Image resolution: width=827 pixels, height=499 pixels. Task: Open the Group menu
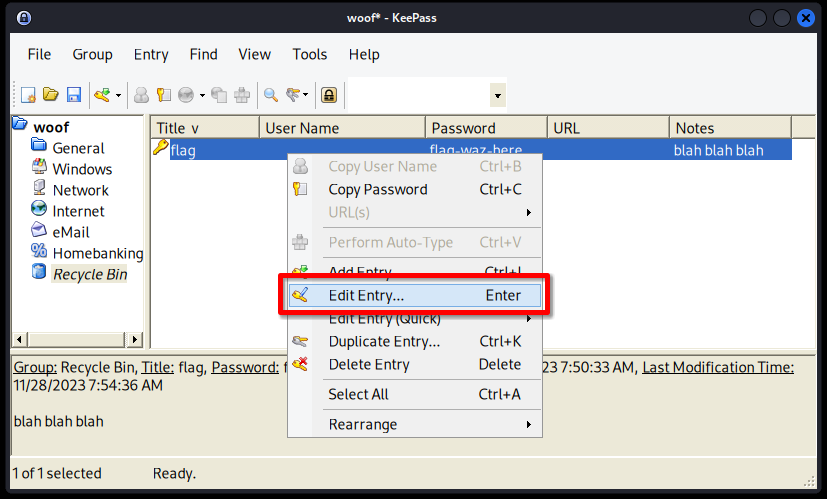click(x=92, y=54)
